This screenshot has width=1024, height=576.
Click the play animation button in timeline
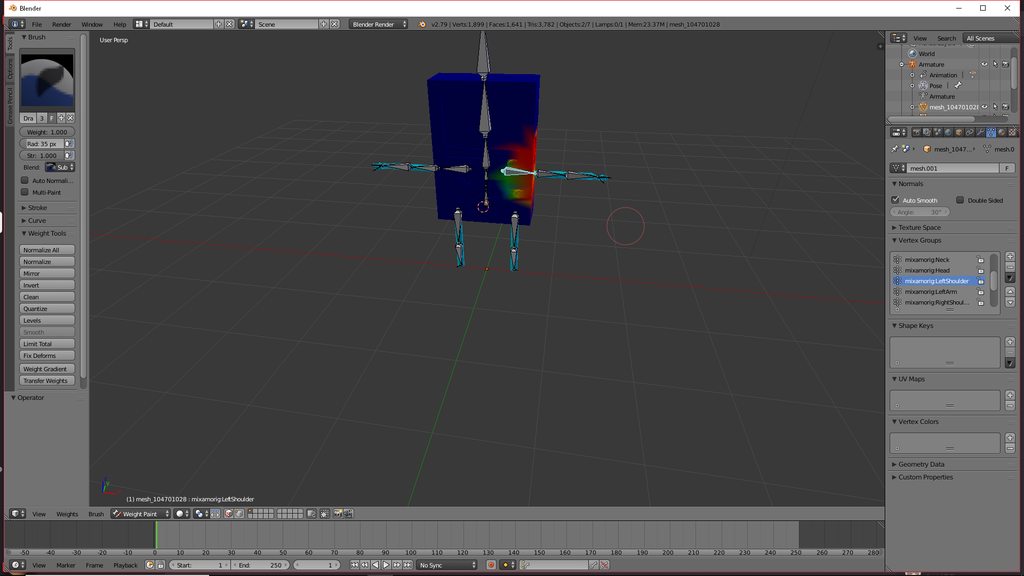pyautogui.click(x=386, y=565)
